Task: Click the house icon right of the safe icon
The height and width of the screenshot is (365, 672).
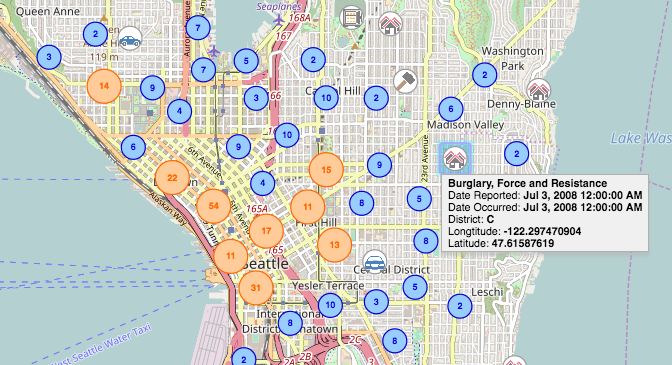Action: tap(390, 24)
